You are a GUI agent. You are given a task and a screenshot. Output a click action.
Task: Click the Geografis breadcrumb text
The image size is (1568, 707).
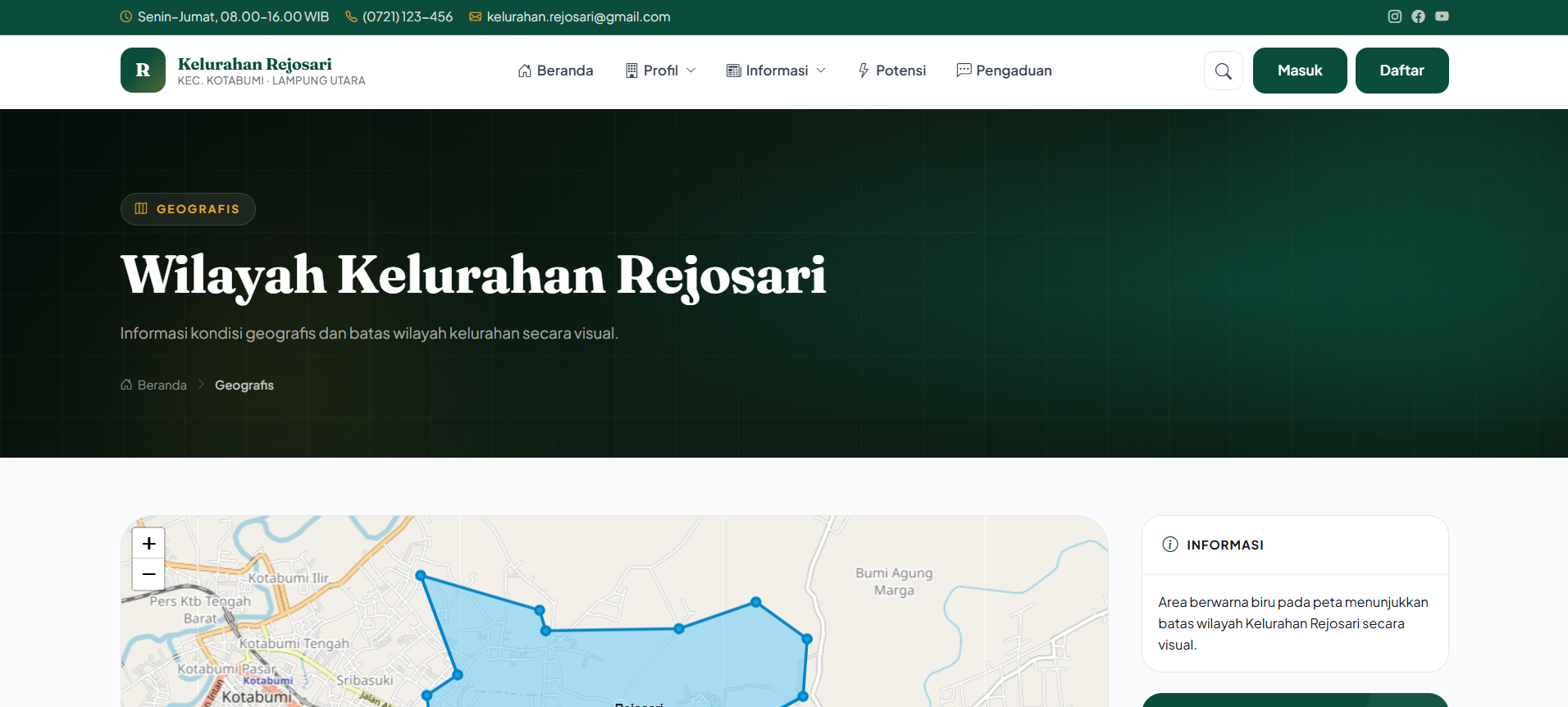(x=244, y=385)
